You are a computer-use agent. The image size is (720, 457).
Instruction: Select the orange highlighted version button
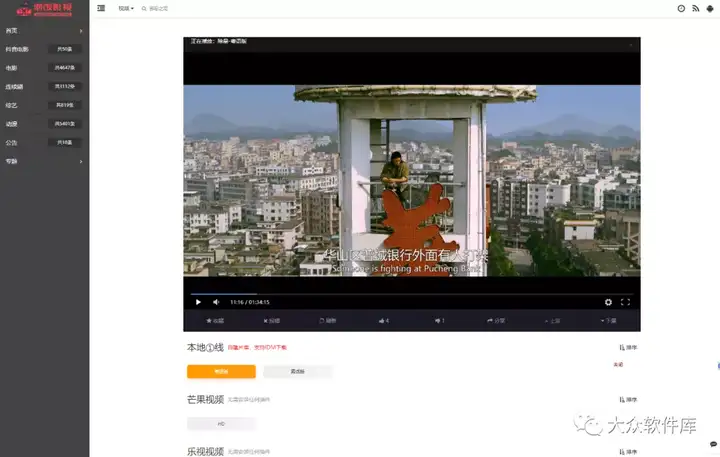(x=221, y=371)
